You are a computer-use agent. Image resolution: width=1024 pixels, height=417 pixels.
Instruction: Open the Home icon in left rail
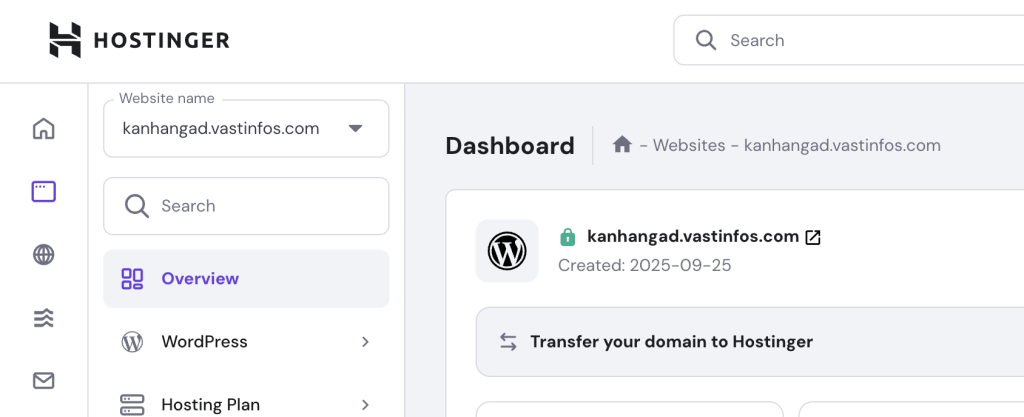43,129
